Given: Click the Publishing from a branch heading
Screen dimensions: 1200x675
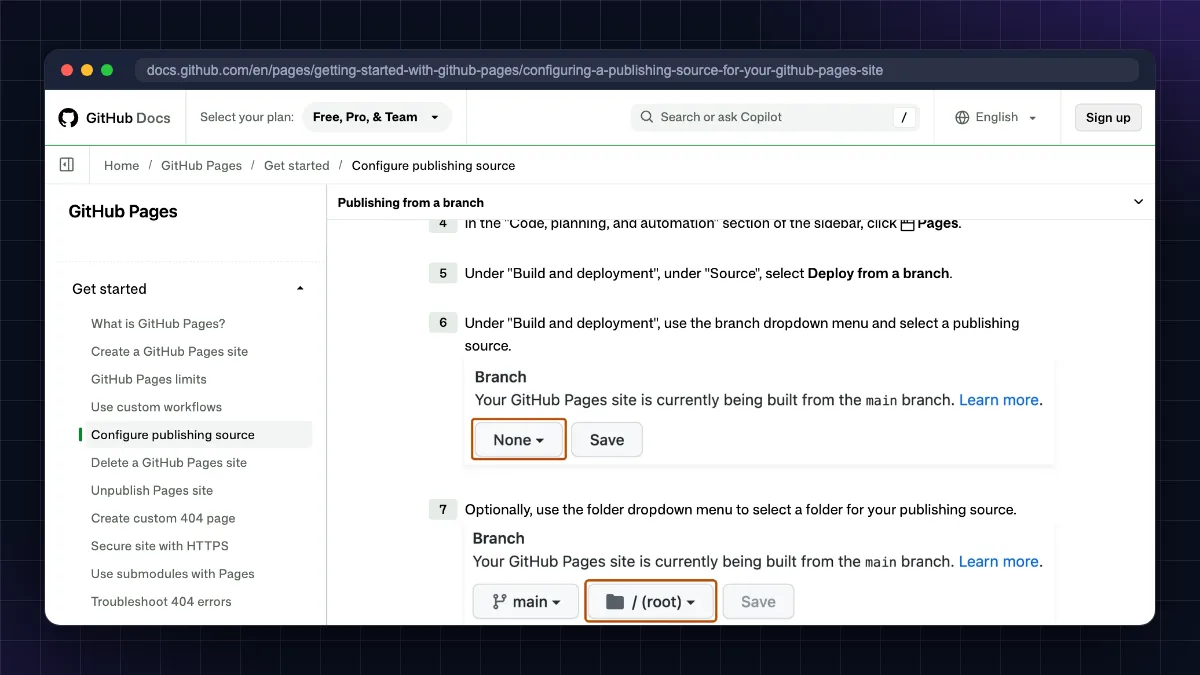Looking at the screenshot, I should click(x=411, y=202).
